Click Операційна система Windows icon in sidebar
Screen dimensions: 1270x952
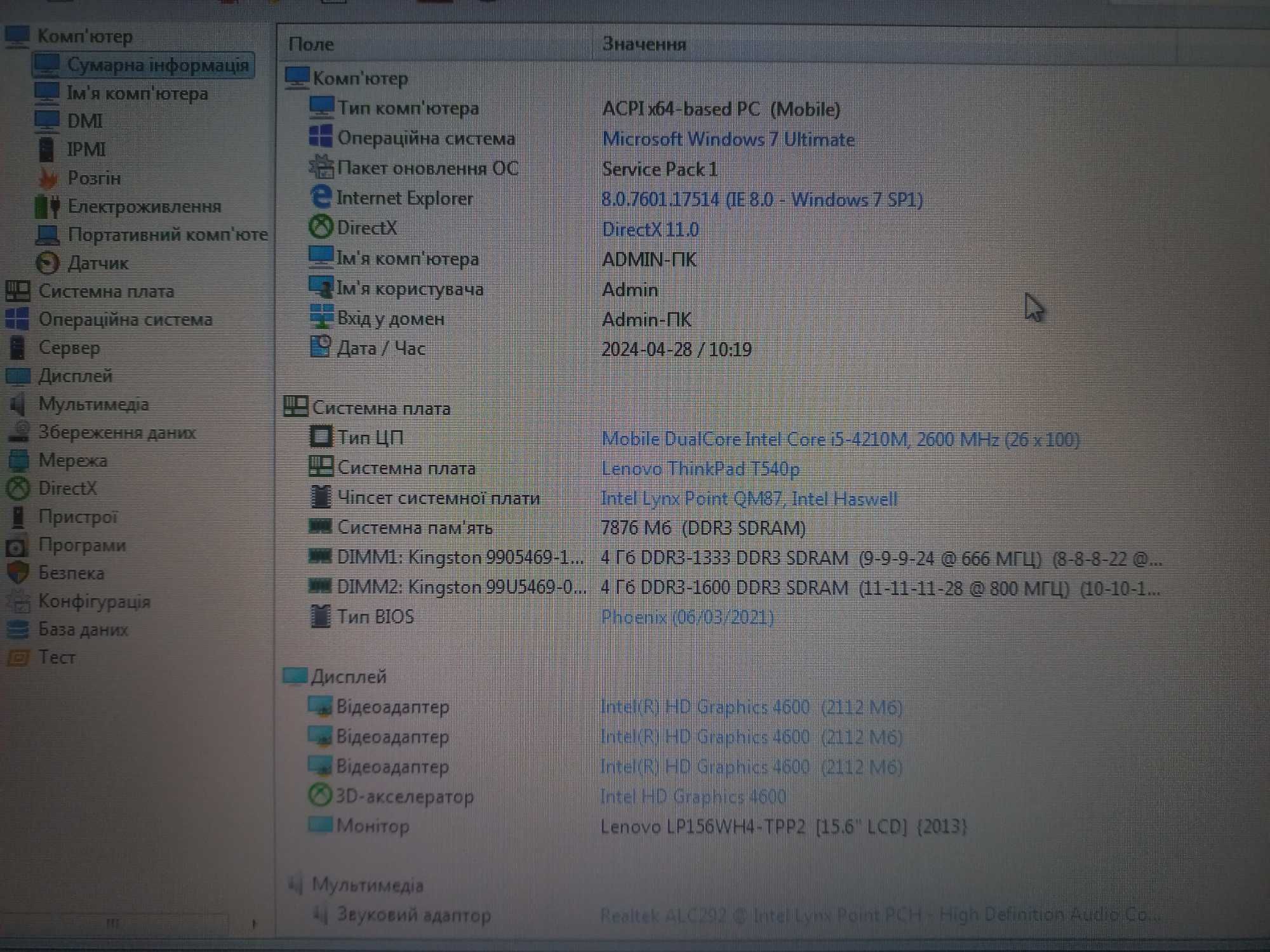(17, 319)
